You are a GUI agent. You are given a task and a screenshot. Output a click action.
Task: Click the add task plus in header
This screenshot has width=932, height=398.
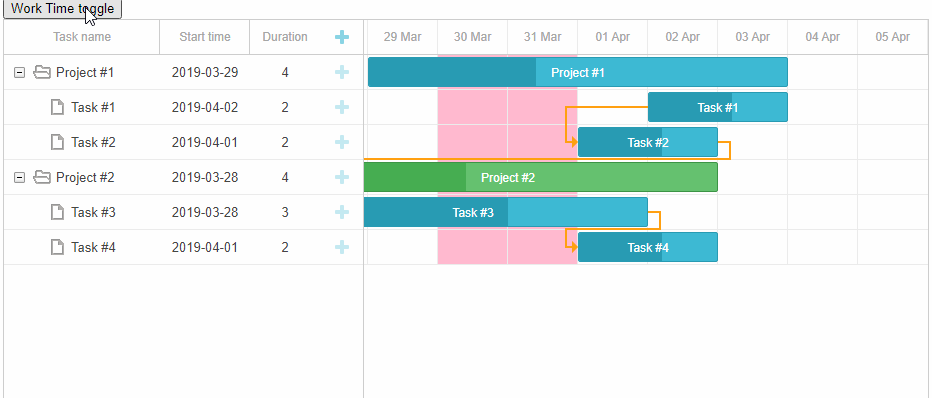pos(342,37)
